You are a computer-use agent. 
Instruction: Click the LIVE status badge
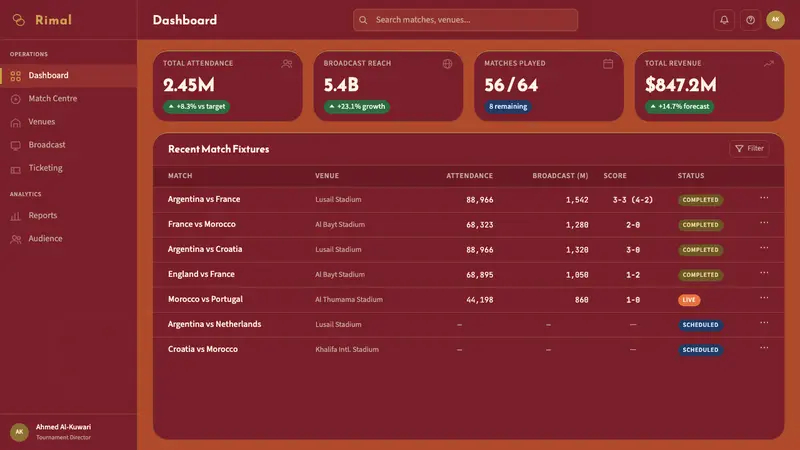point(689,300)
